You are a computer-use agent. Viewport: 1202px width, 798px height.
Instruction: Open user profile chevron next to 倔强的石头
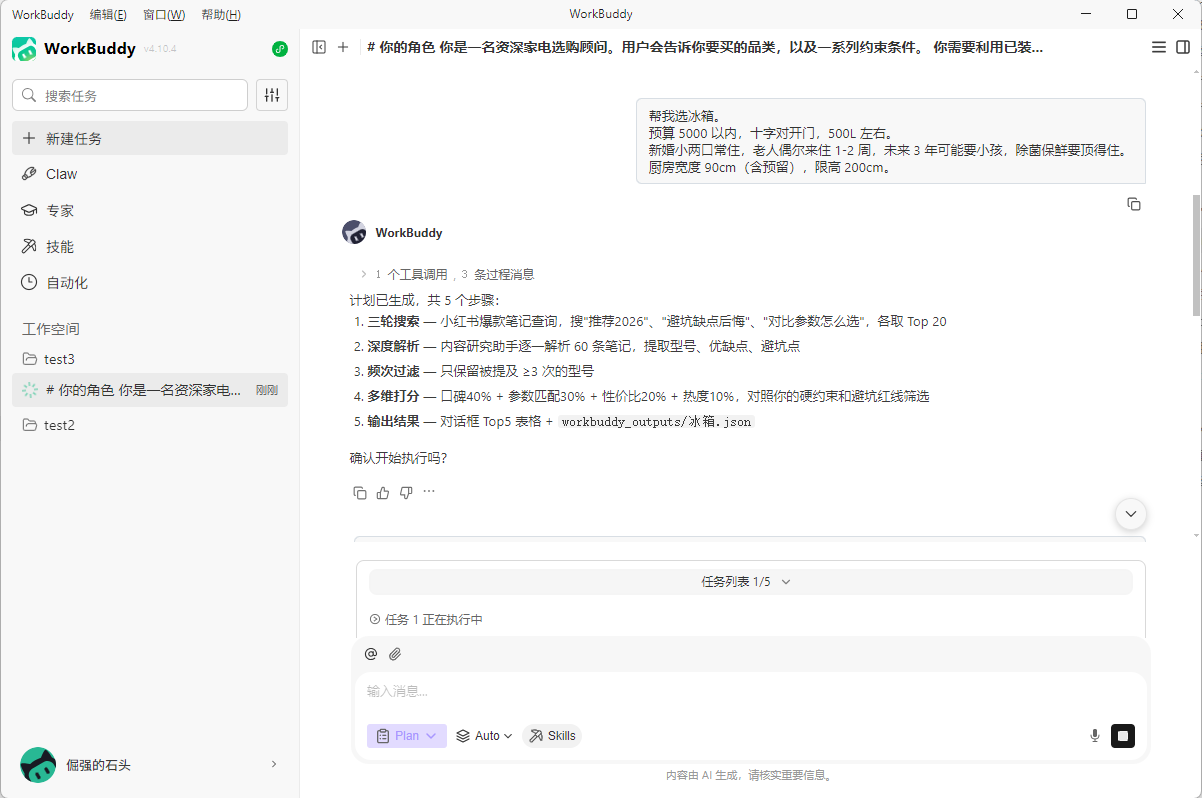(274, 765)
